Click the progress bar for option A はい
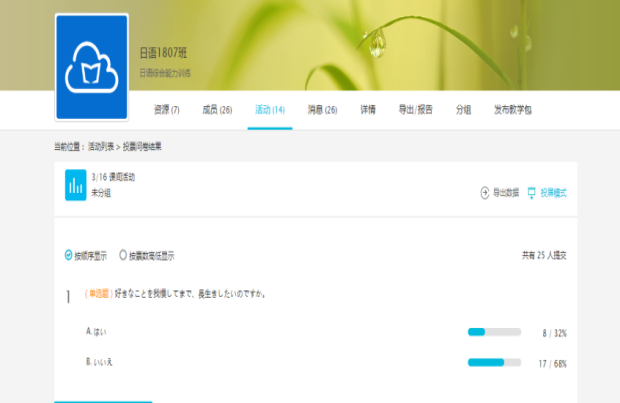Viewport: 620px width, 403px height. click(x=494, y=331)
